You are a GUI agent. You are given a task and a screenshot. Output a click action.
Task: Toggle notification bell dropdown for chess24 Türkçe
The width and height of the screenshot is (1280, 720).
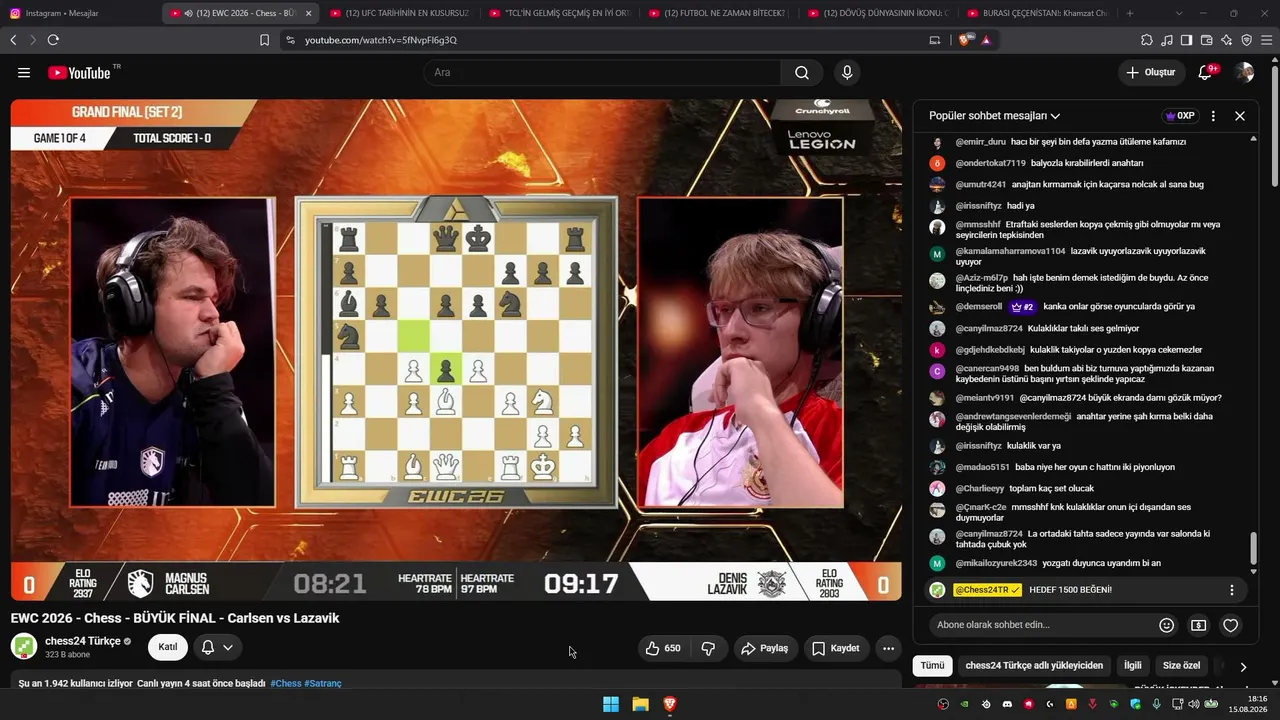point(217,647)
